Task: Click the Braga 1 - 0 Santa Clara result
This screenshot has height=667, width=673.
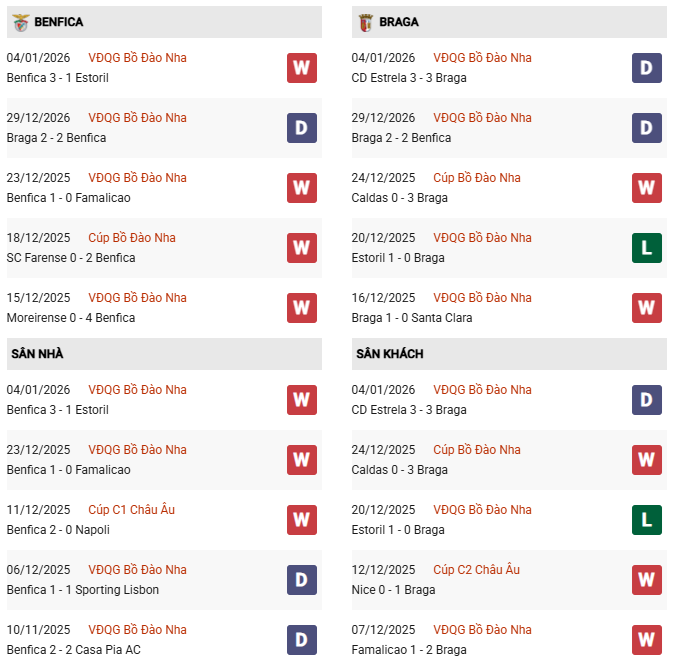Action: pyautogui.click(x=412, y=318)
